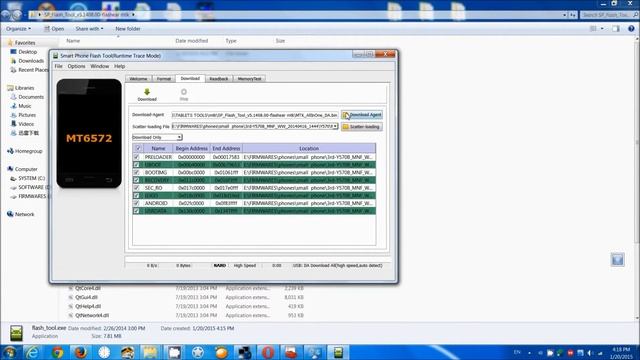Viewport: 640px width, 360px height.
Task: Uncheck the LOGO partition checkbox
Action: coord(136,196)
